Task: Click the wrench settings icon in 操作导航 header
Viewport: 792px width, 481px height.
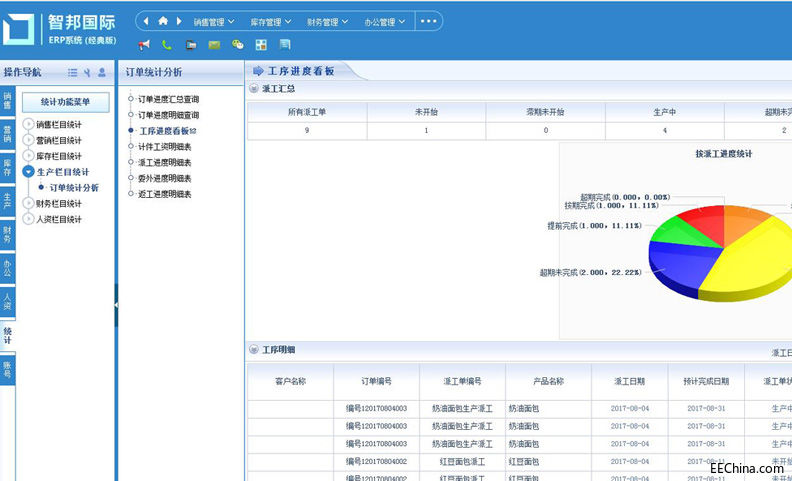Action: point(87,72)
